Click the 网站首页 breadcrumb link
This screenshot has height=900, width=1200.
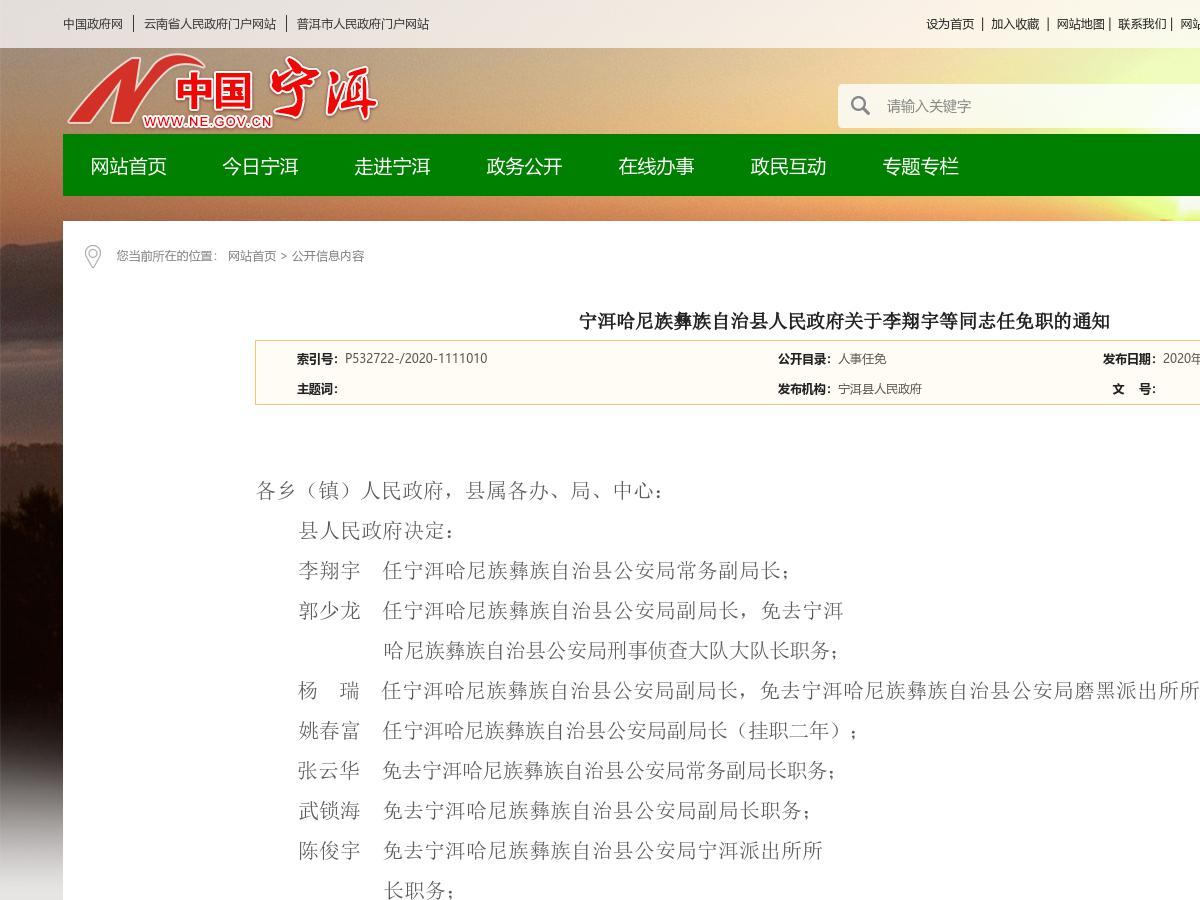(x=253, y=256)
